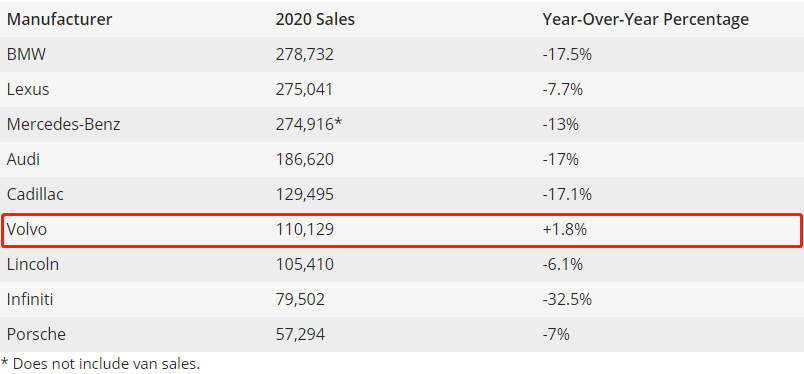Click the Mercedes-Benz row name
The width and height of the screenshot is (804, 374).
(64, 124)
